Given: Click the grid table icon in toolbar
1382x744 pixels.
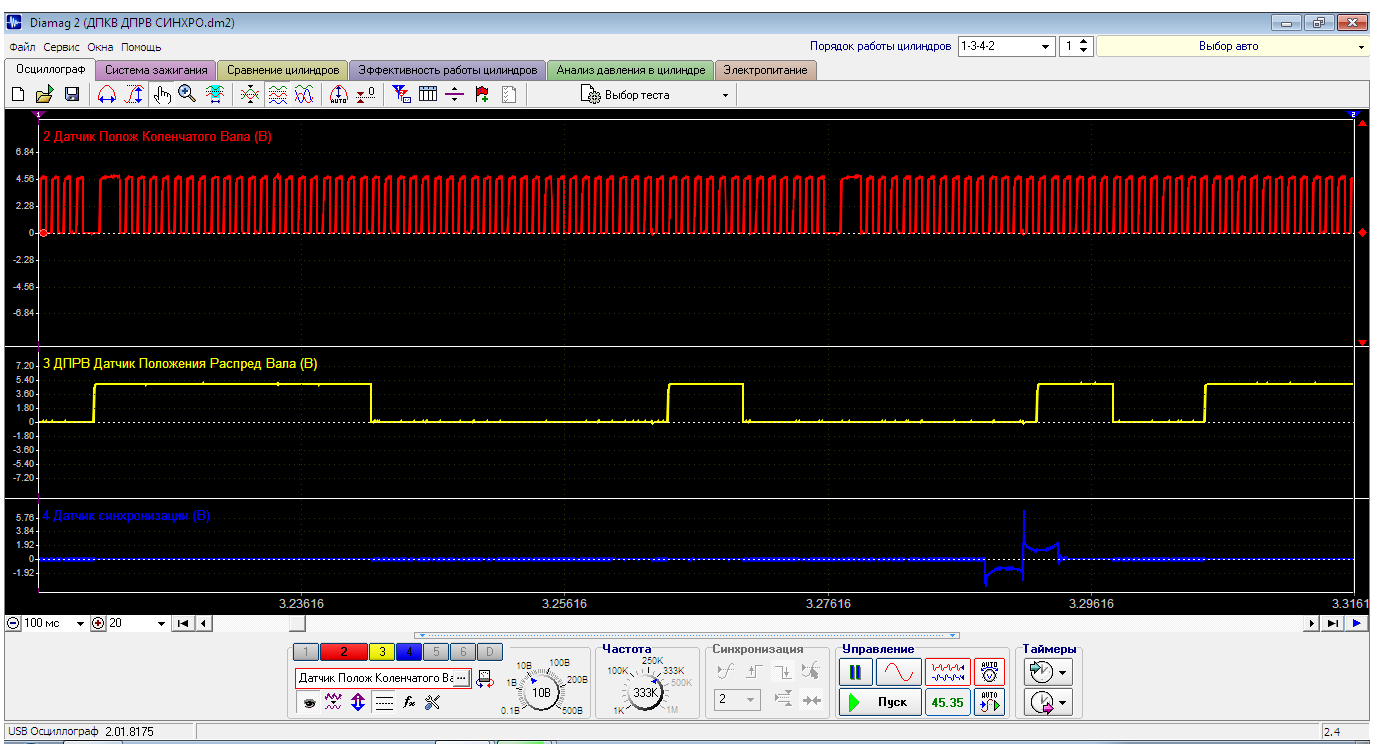Looking at the screenshot, I should pyautogui.click(x=428, y=95).
